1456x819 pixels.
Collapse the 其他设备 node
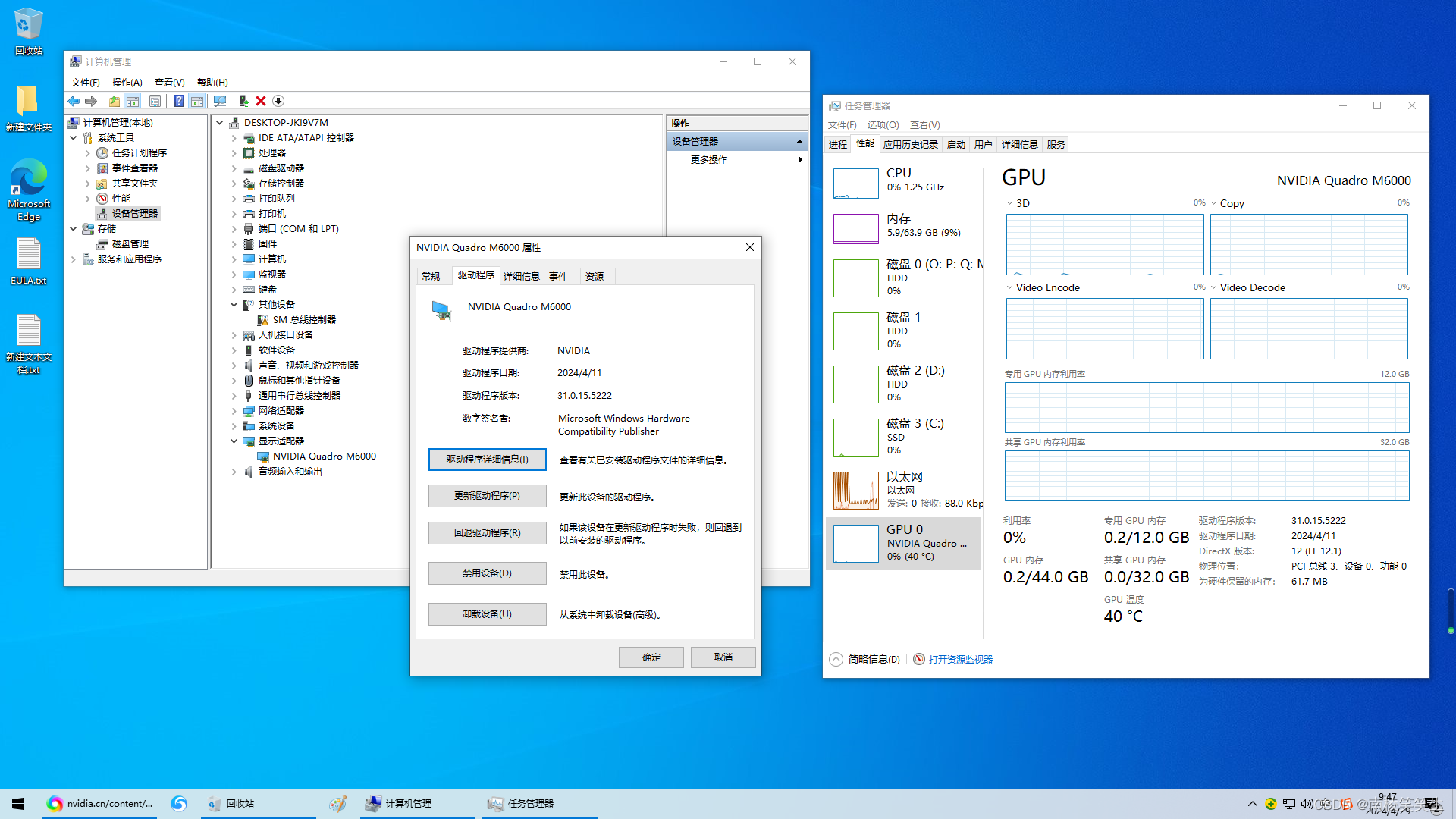tap(234, 305)
